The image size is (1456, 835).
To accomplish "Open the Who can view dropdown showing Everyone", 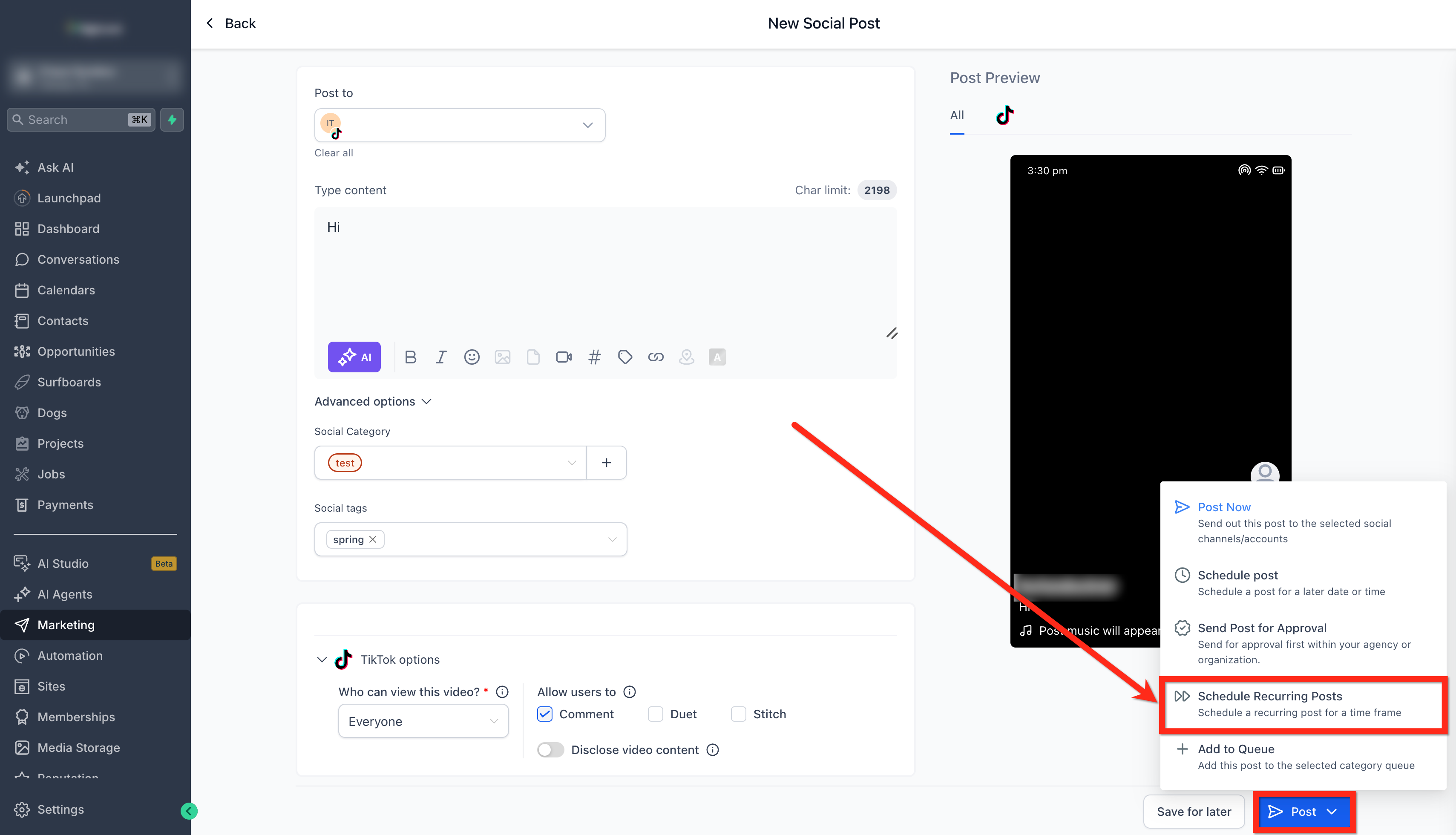I will [x=423, y=721].
